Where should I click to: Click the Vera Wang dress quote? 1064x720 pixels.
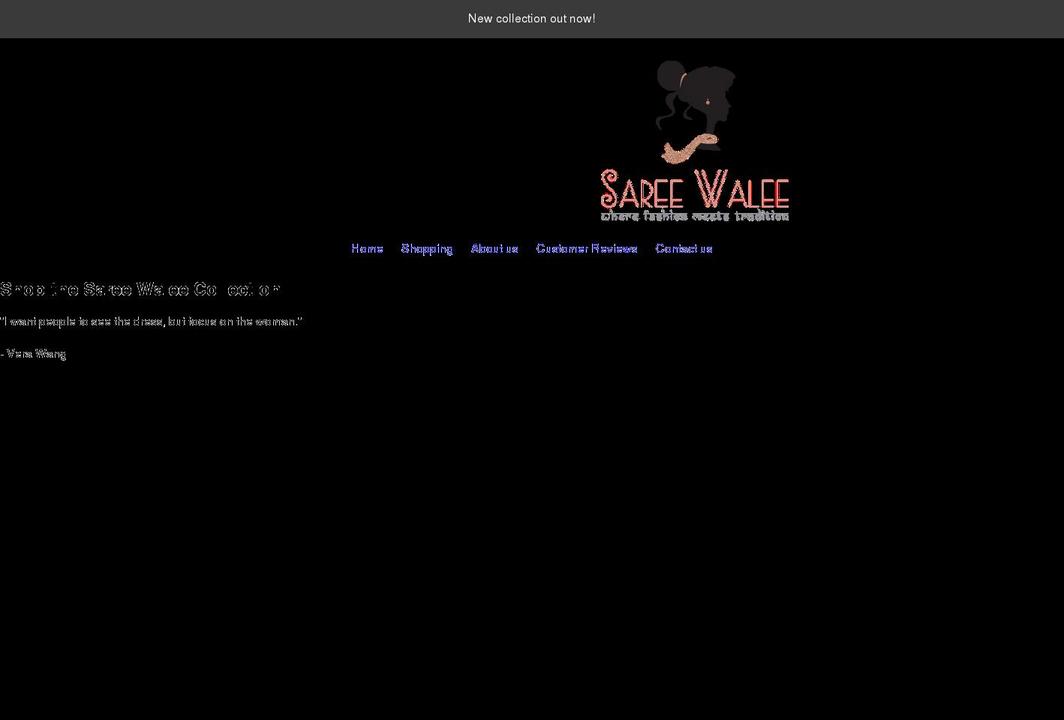click(x=151, y=321)
